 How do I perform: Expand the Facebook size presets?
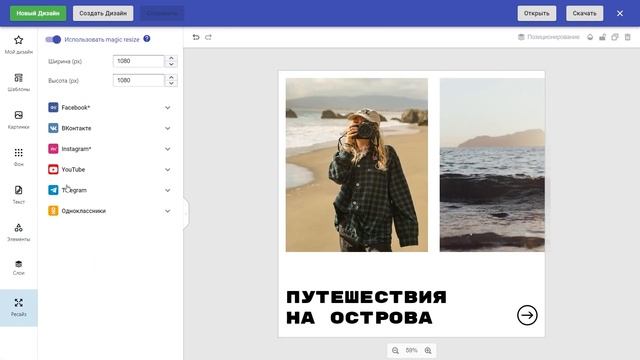click(x=167, y=108)
